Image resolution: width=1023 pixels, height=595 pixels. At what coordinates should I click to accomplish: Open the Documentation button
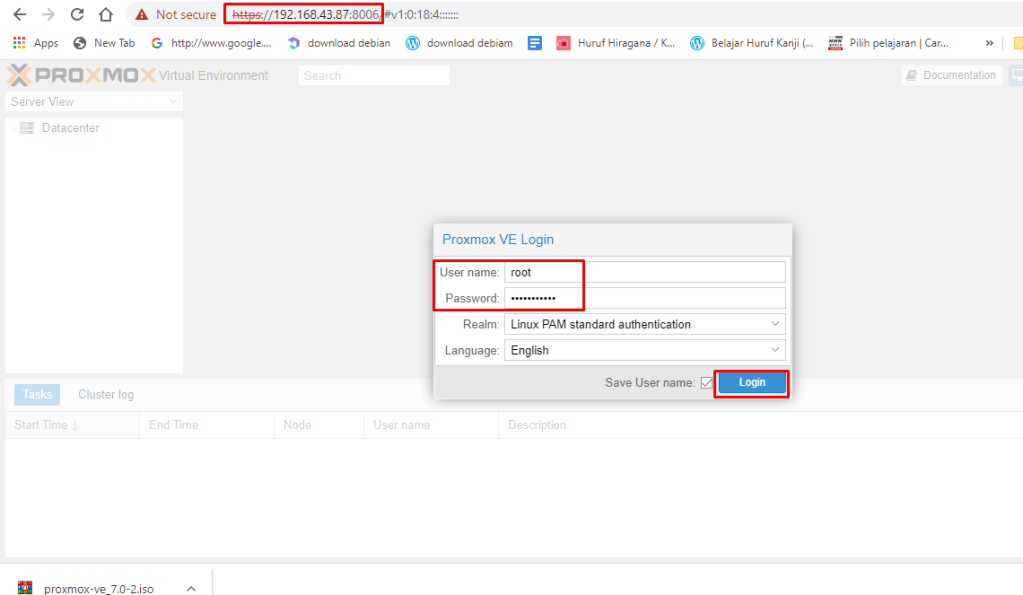point(950,75)
